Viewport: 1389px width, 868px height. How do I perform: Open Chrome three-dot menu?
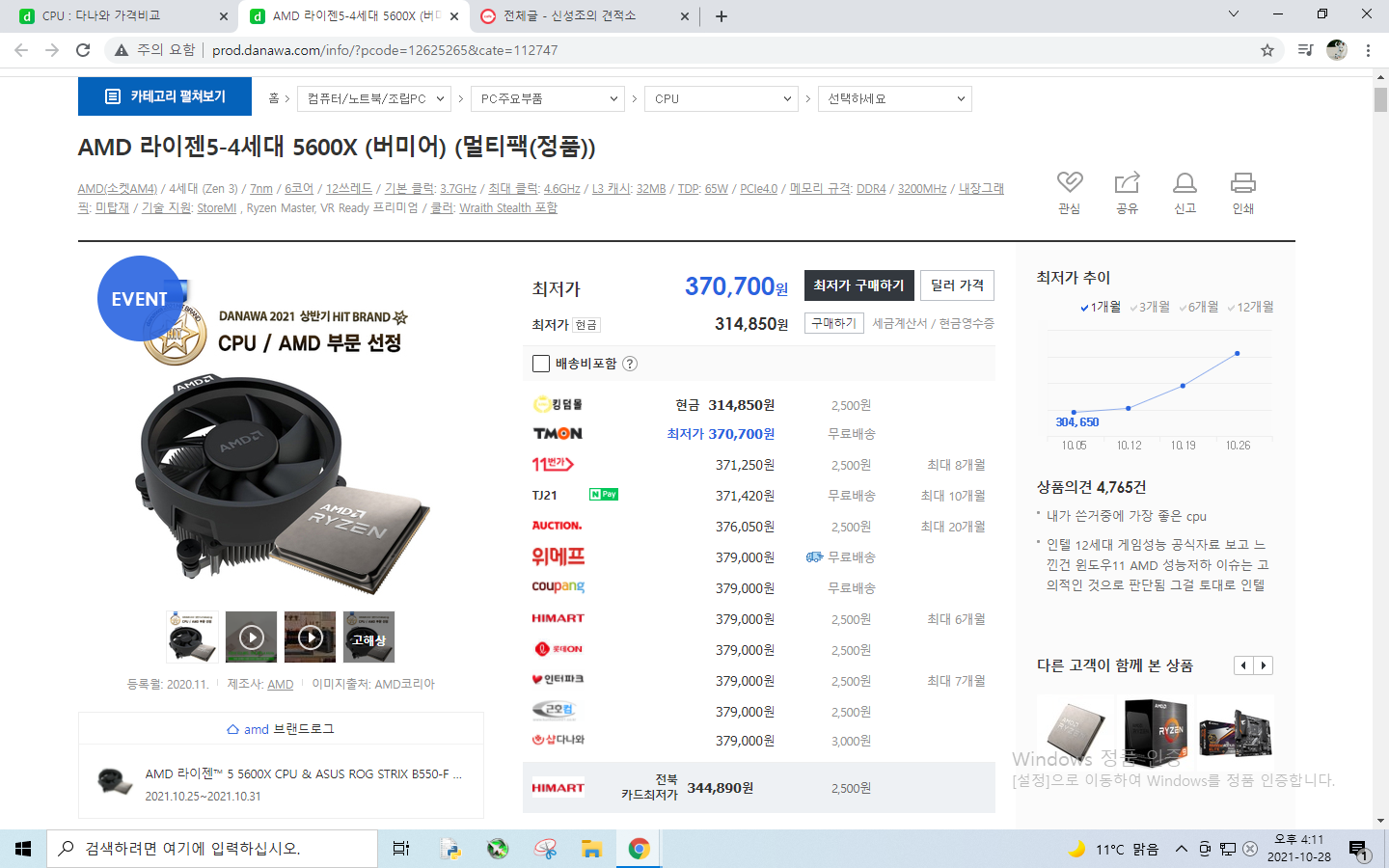point(1368,50)
